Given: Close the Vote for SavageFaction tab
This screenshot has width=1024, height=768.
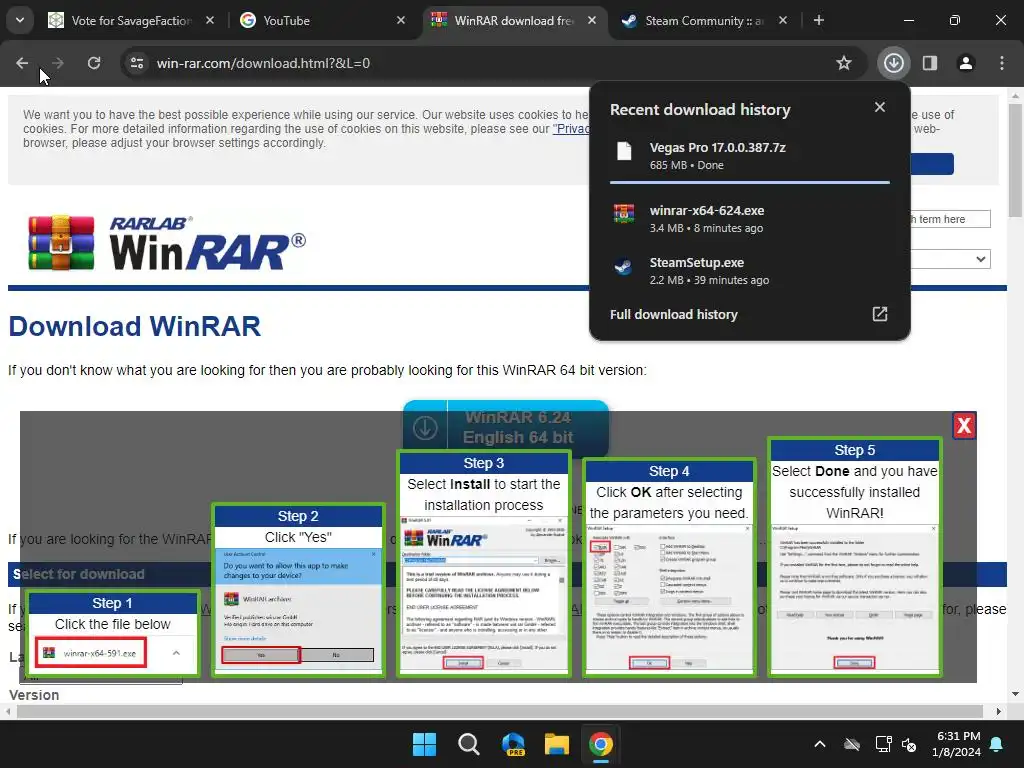Looking at the screenshot, I should tap(210, 20).
